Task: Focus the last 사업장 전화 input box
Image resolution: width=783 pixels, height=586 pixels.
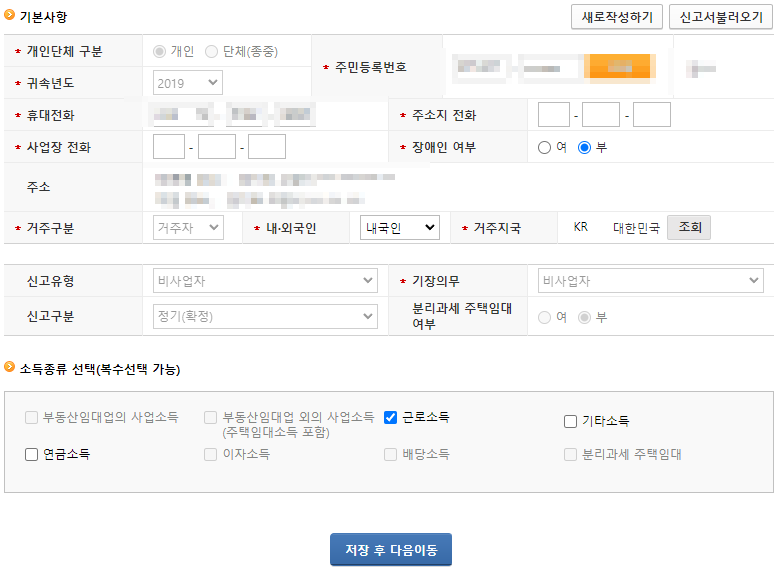Action: tap(267, 147)
